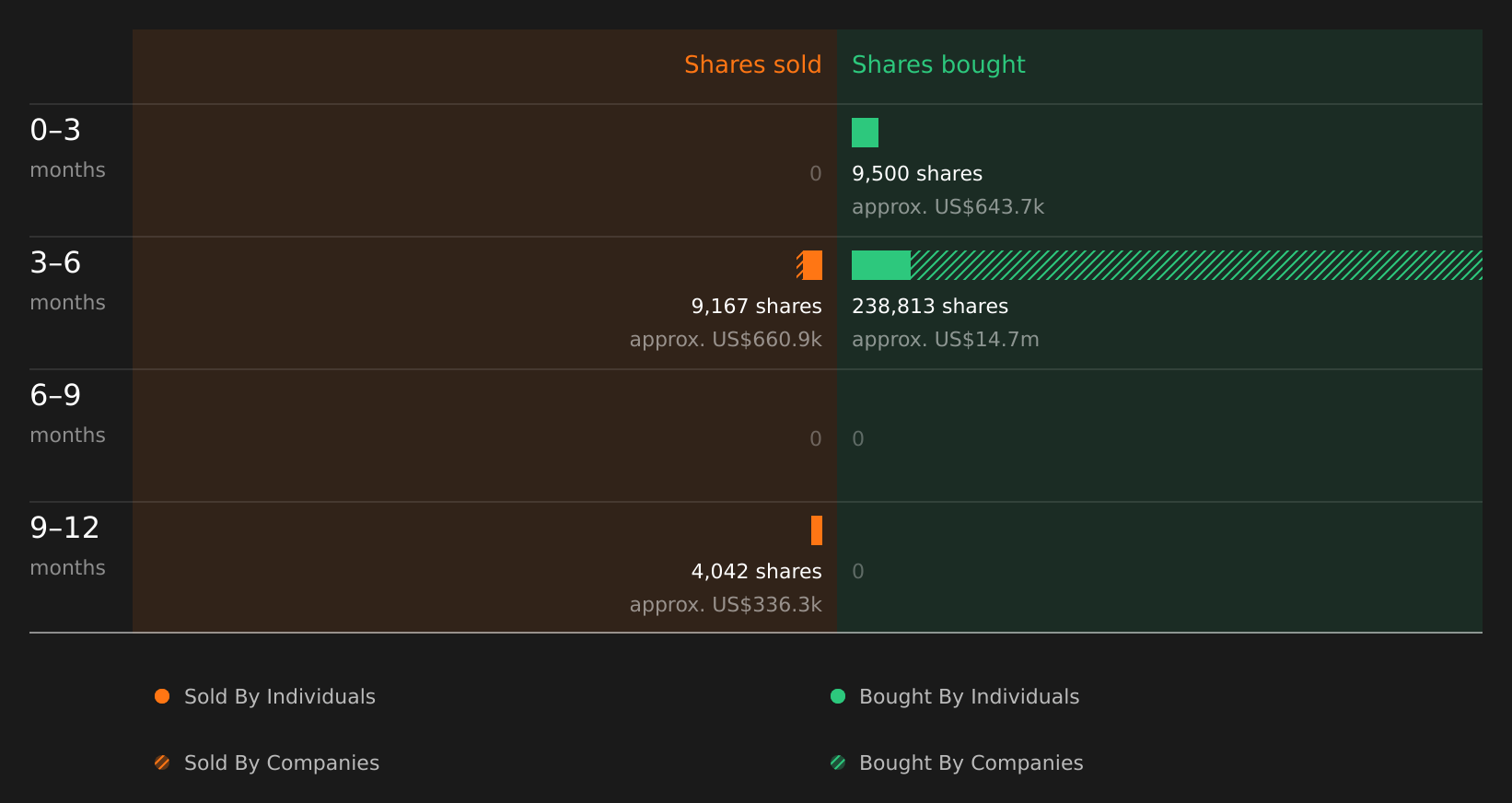Click the bought zero in 6–9 months row
This screenshot has width=1512, height=803.
pos(858,439)
